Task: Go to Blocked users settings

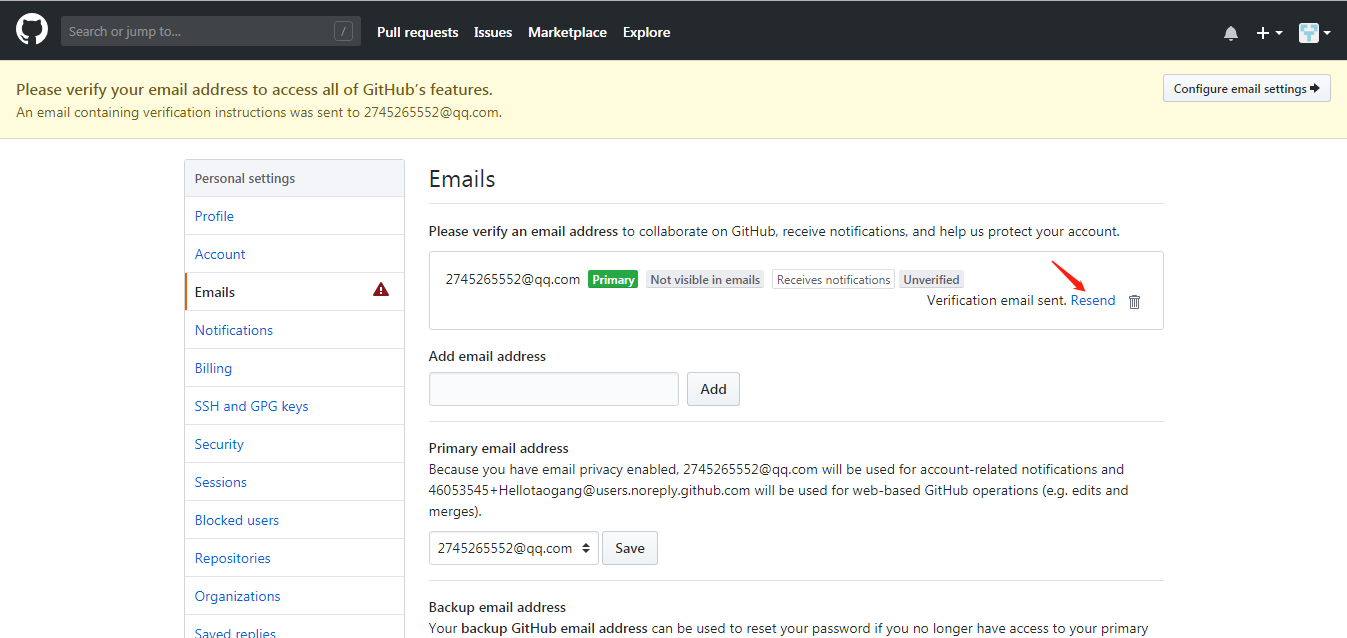Action: click(236, 520)
